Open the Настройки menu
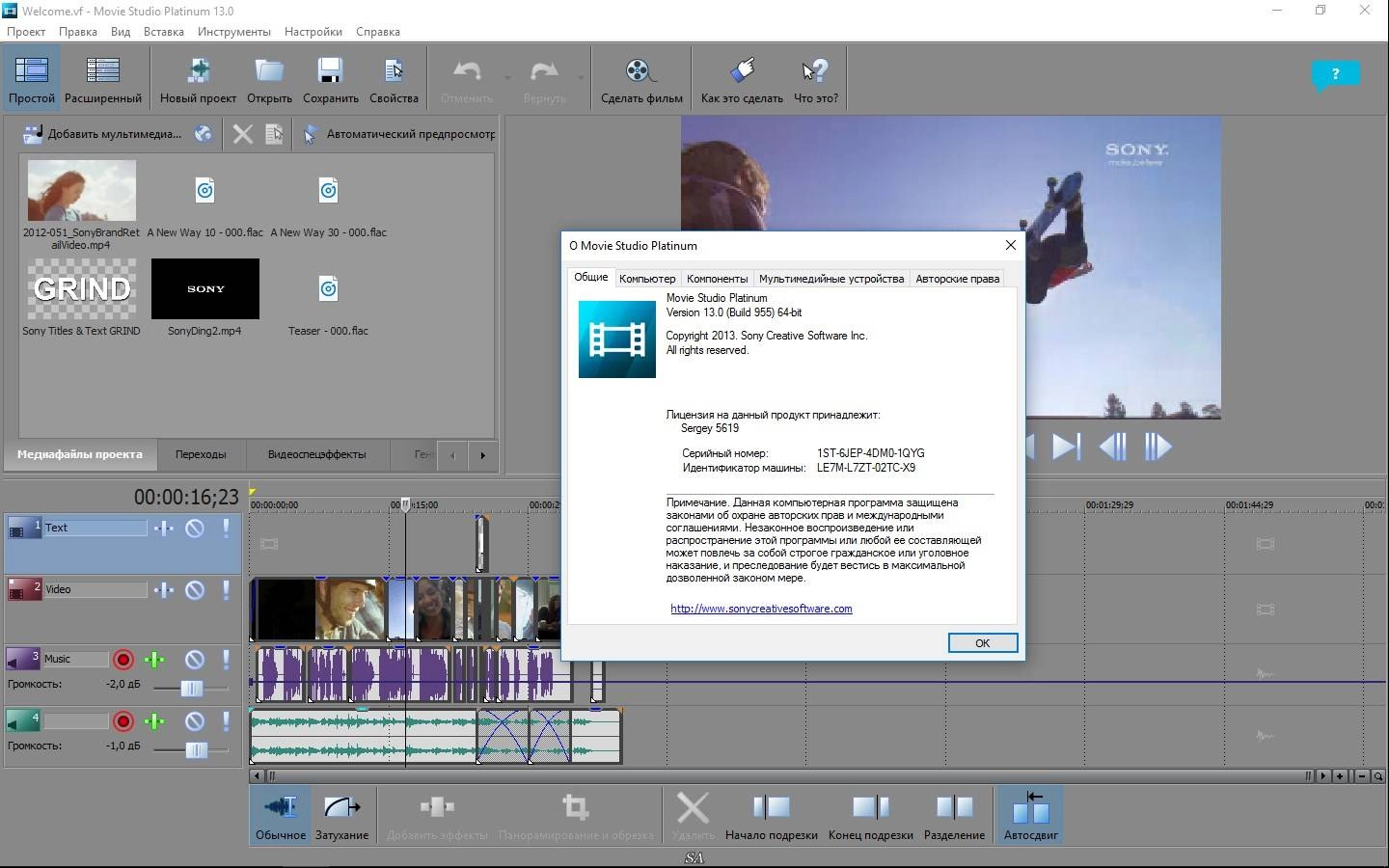 pos(313,31)
